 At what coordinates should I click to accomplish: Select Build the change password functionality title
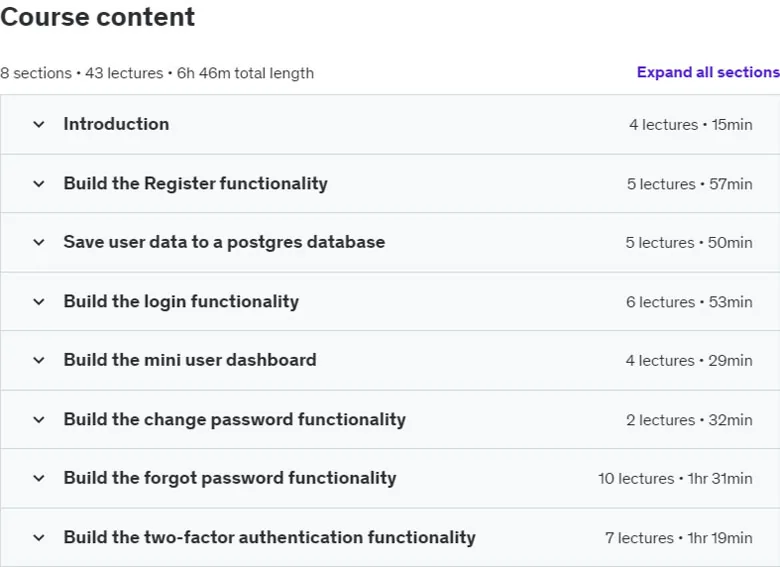235,419
